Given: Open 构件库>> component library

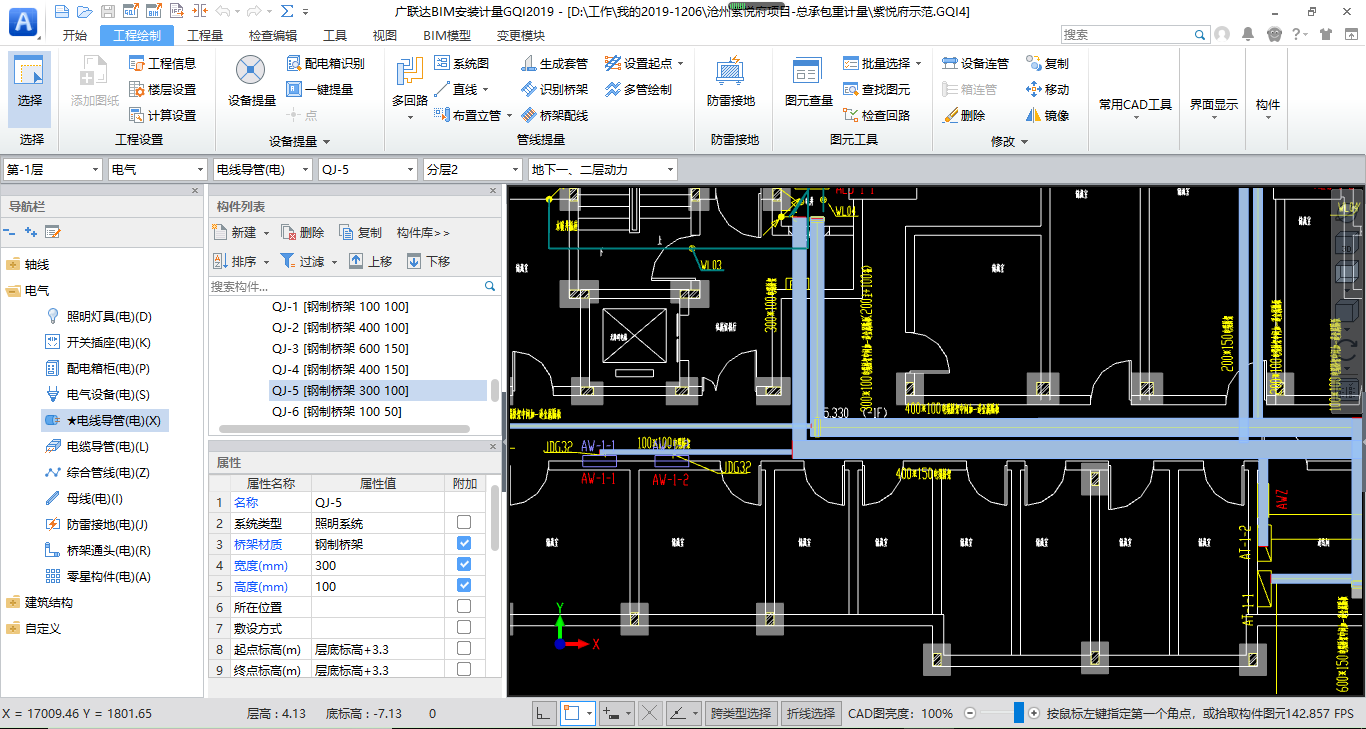Looking at the screenshot, I should click(x=423, y=232).
